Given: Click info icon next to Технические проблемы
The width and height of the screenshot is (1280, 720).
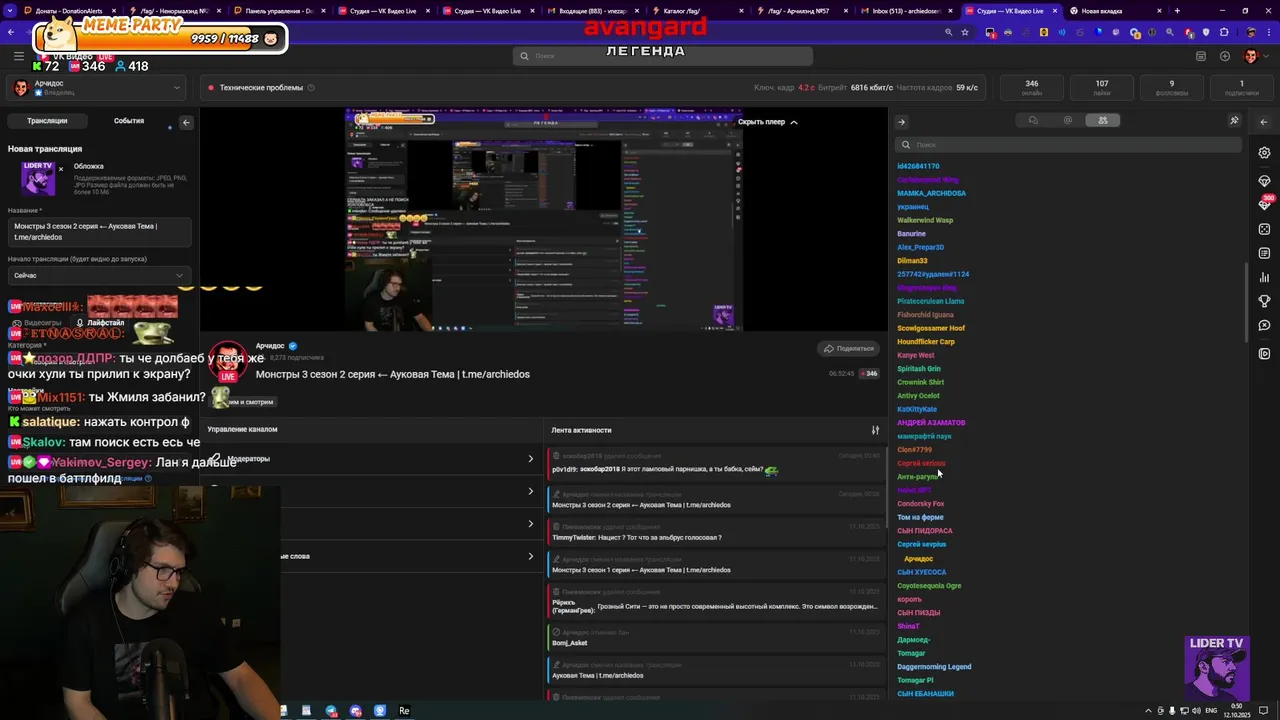Looking at the screenshot, I should 311,88.
